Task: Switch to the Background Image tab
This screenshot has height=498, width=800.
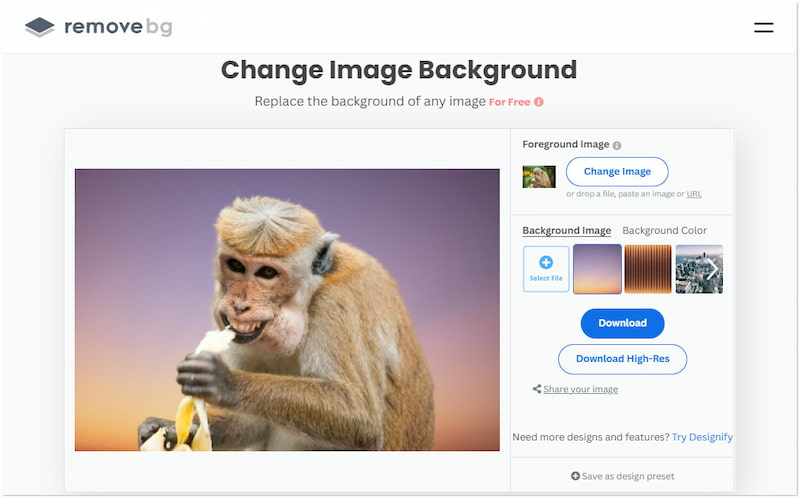Action: point(566,231)
